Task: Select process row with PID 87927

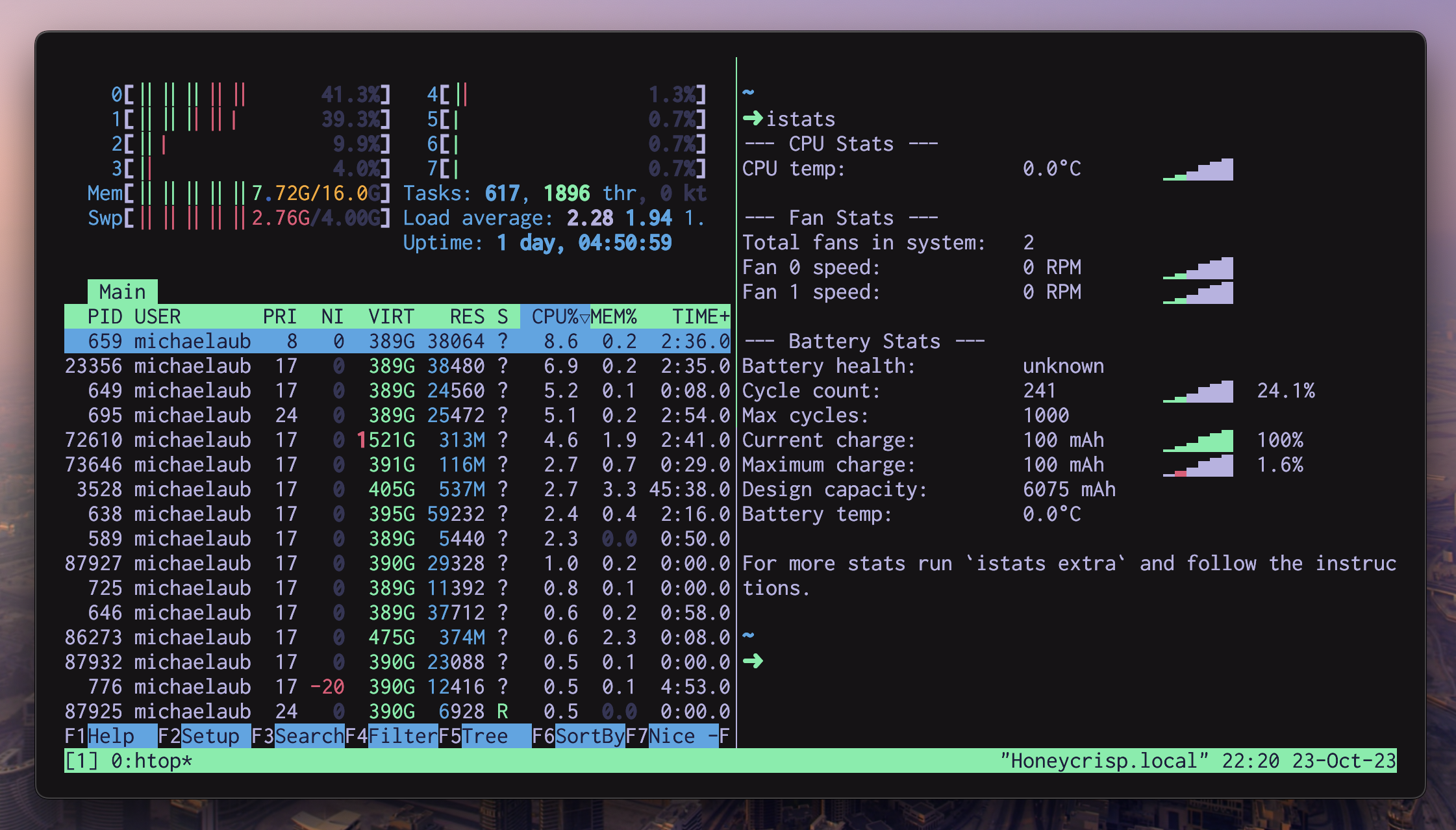Action: click(x=397, y=563)
